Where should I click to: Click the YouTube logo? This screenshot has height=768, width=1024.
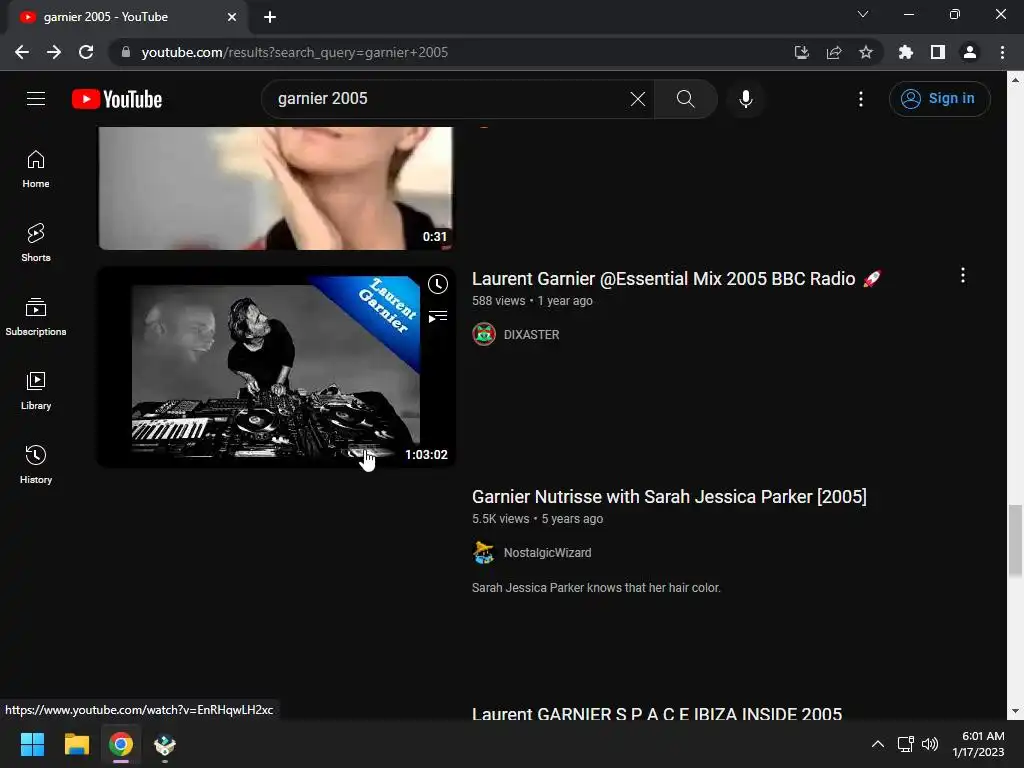tap(117, 99)
